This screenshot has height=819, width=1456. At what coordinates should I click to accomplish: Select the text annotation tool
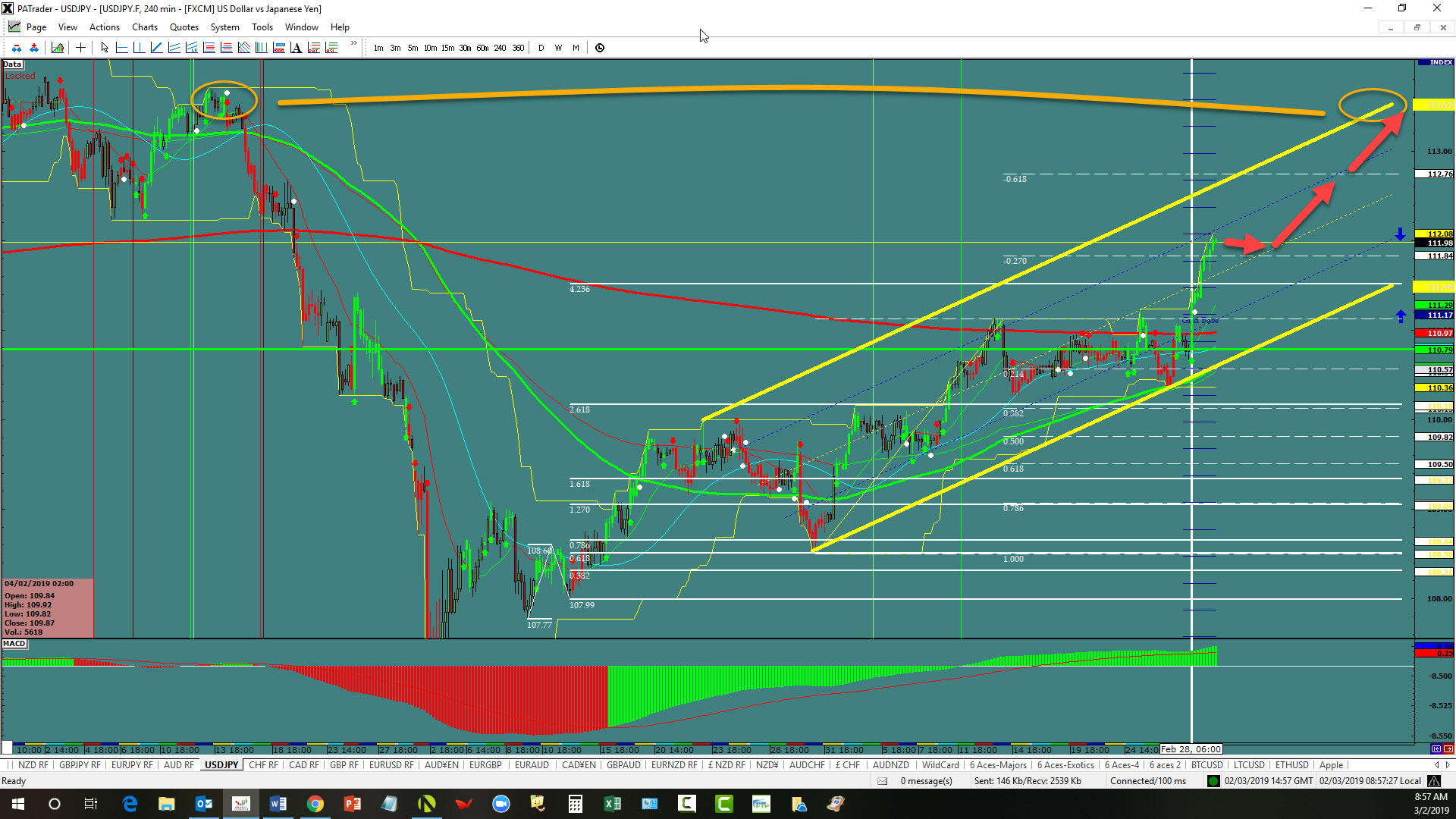[296, 48]
